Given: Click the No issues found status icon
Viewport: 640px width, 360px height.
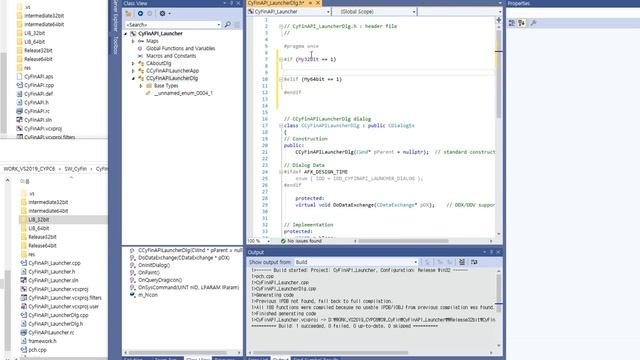Looking at the screenshot, I should [x=283, y=241].
